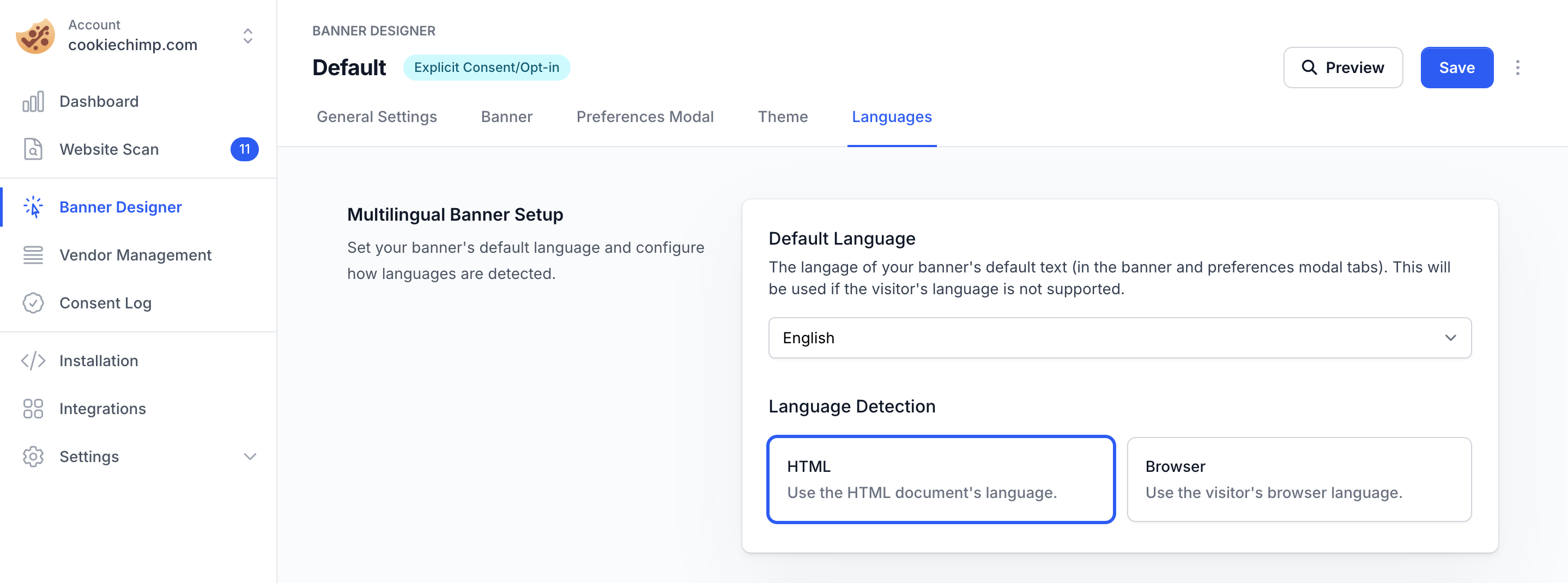Click the BANNER DESIGNER breadcrumb text
Viewport: 1568px width, 583px height.
(x=374, y=31)
